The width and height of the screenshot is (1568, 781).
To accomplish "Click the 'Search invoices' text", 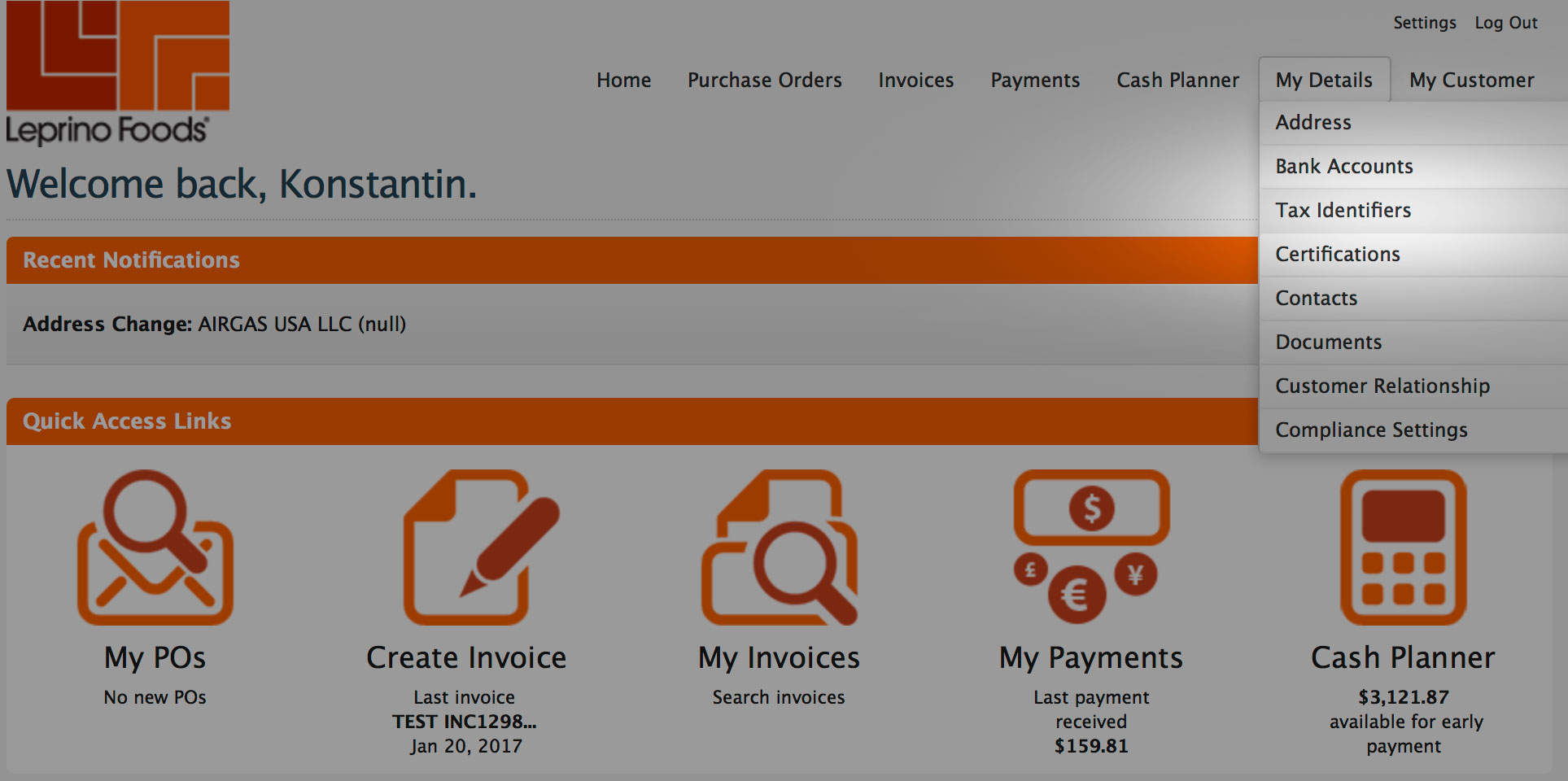I will (779, 697).
